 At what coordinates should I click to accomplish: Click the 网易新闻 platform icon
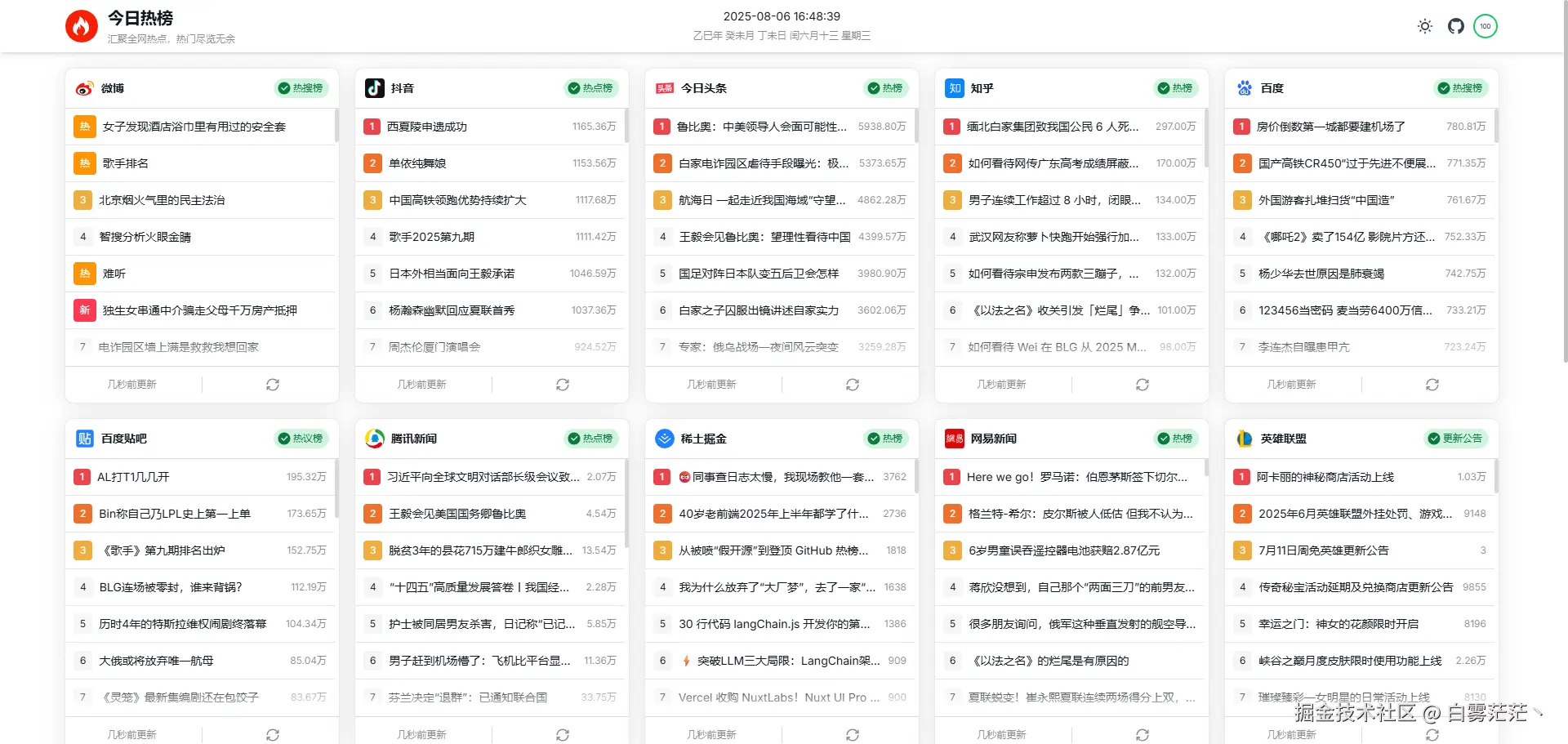tap(953, 439)
